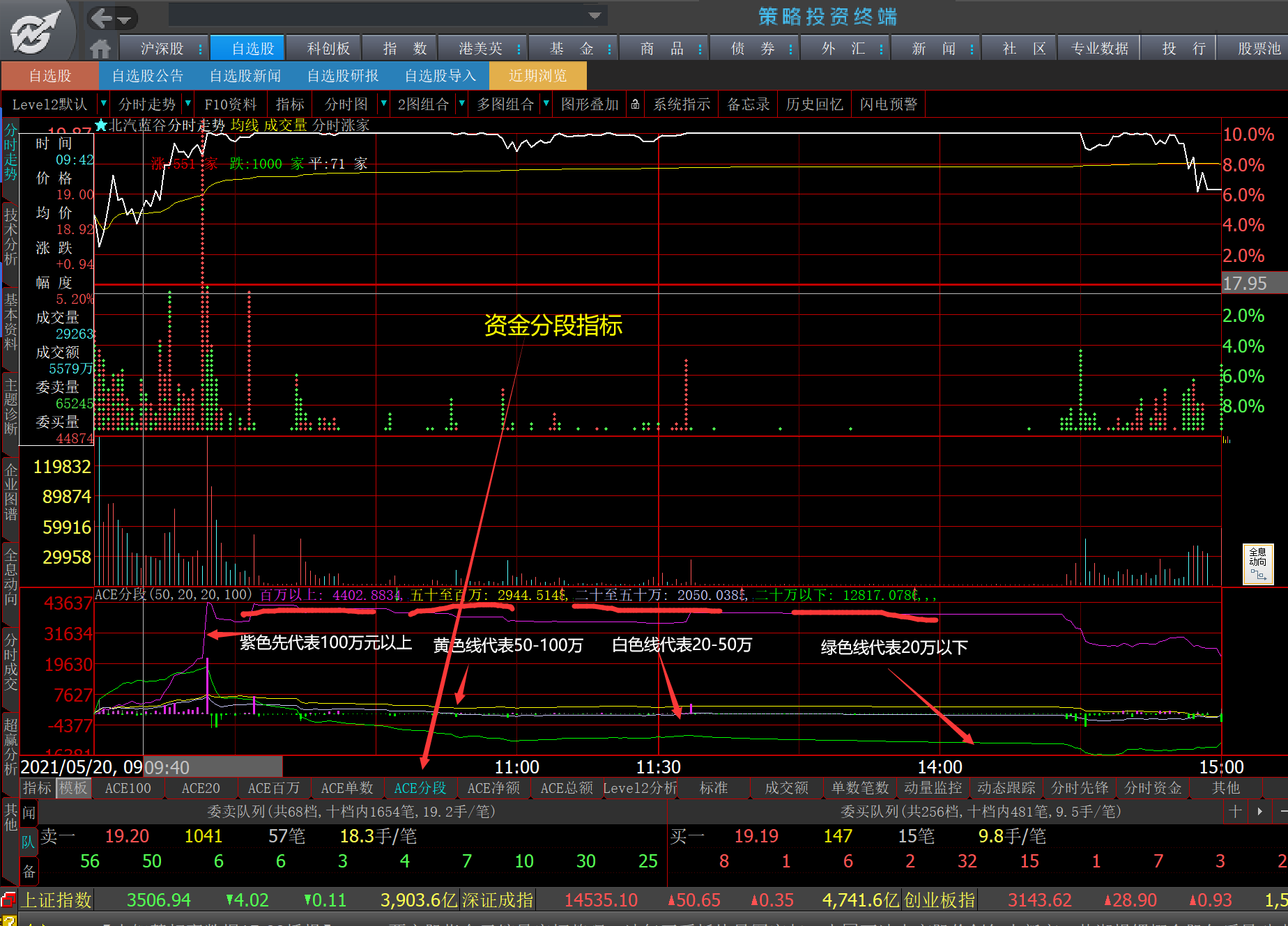Toggle the 模板 mode button
1288x926 pixels.
[x=73, y=788]
